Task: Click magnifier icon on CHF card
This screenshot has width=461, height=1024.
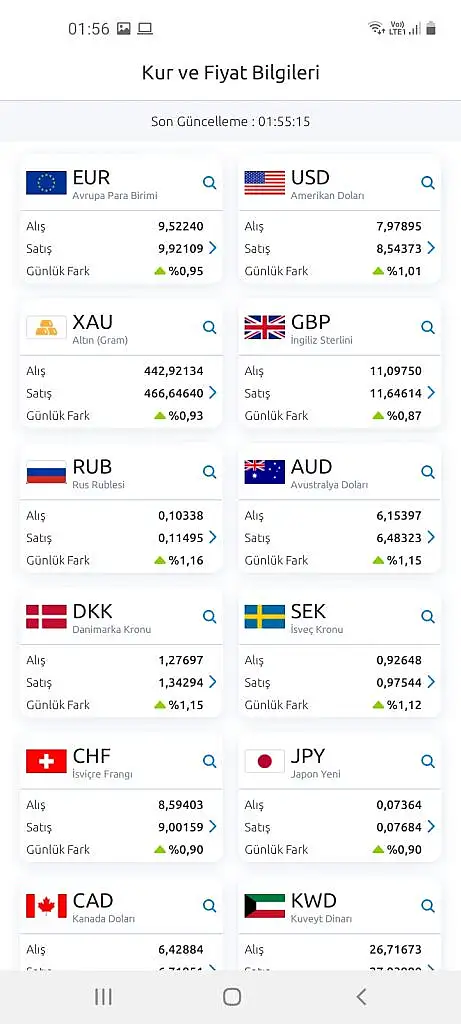Action: pos(210,761)
